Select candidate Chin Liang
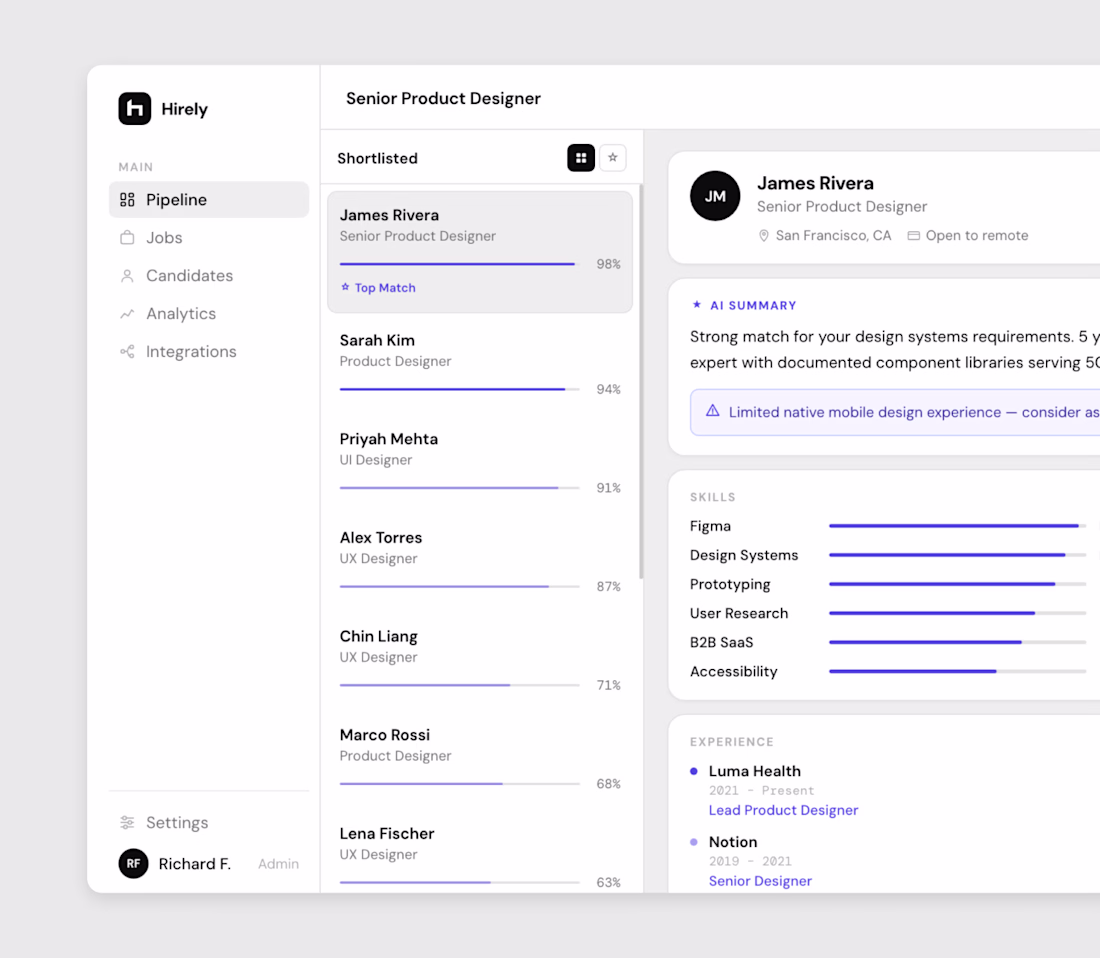This screenshot has height=958, width=1100. (x=480, y=661)
